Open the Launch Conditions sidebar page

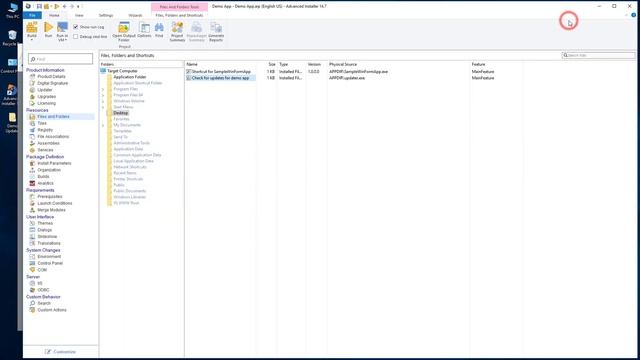tap(55, 203)
